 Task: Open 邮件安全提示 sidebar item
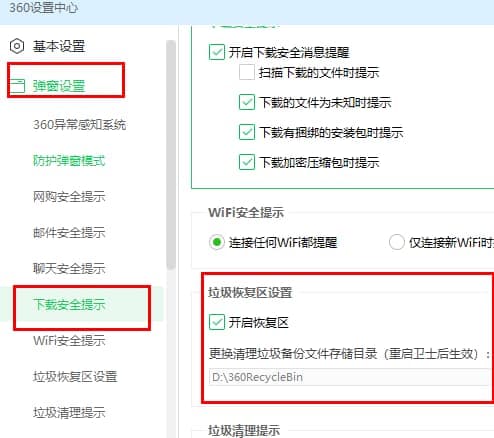pos(69,233)
